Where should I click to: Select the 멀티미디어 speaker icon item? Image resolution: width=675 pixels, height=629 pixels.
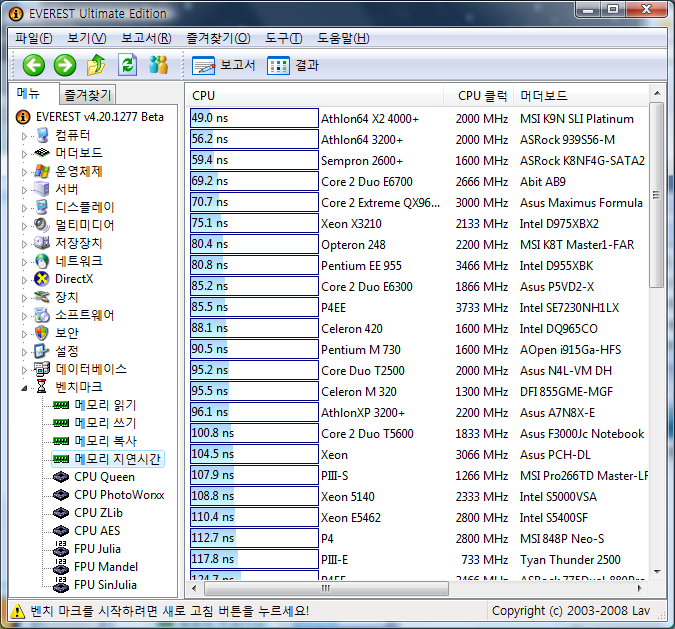(42, 225)
